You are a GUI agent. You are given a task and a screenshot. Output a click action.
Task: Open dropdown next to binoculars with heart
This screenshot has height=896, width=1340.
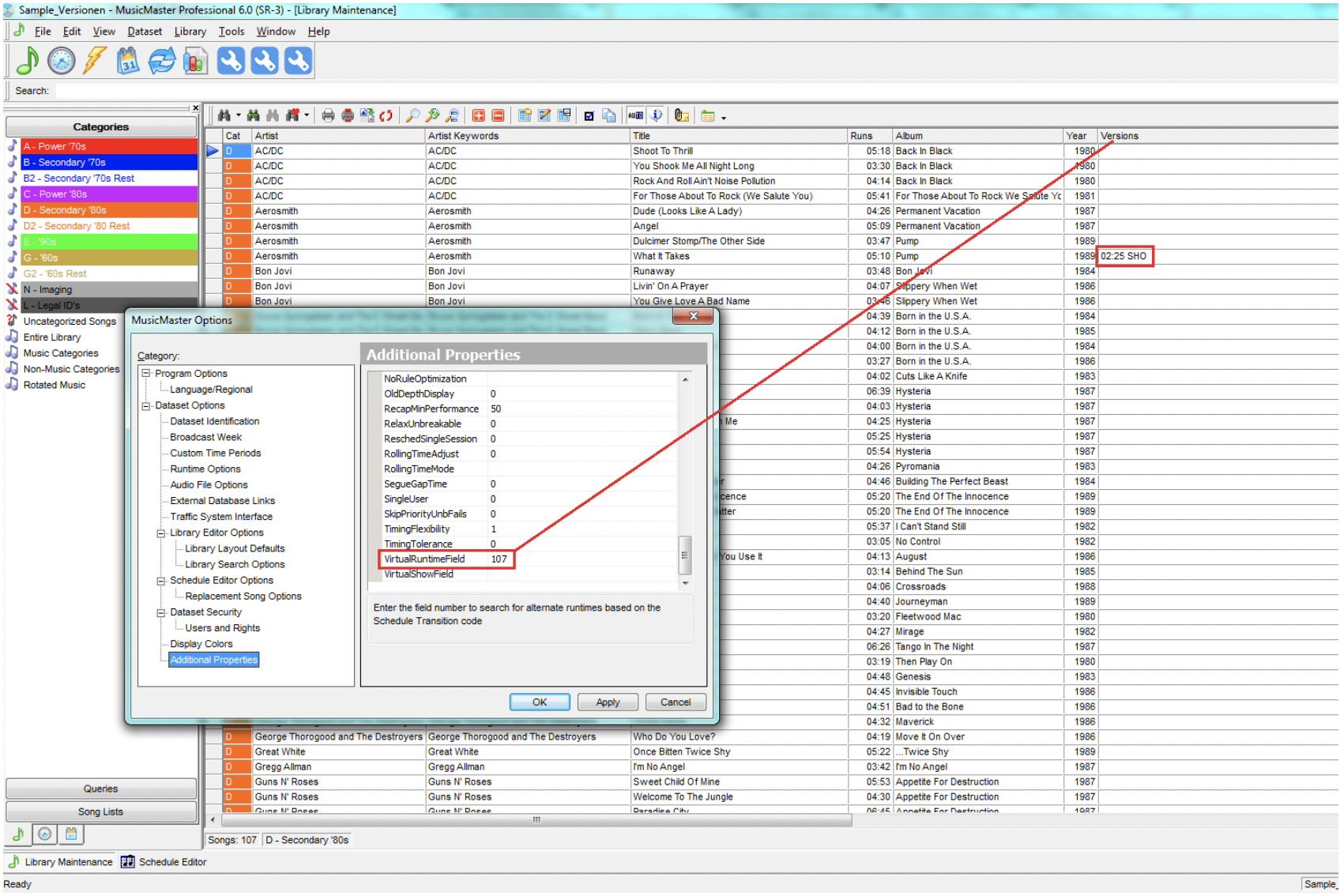307,115
